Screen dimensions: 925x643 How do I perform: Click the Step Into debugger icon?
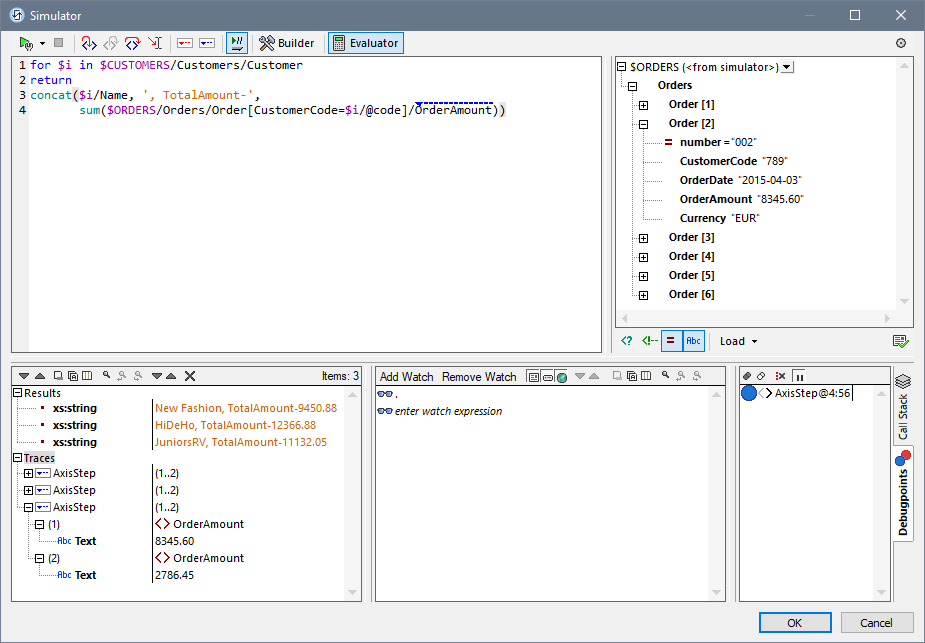(x=88, y=43)
